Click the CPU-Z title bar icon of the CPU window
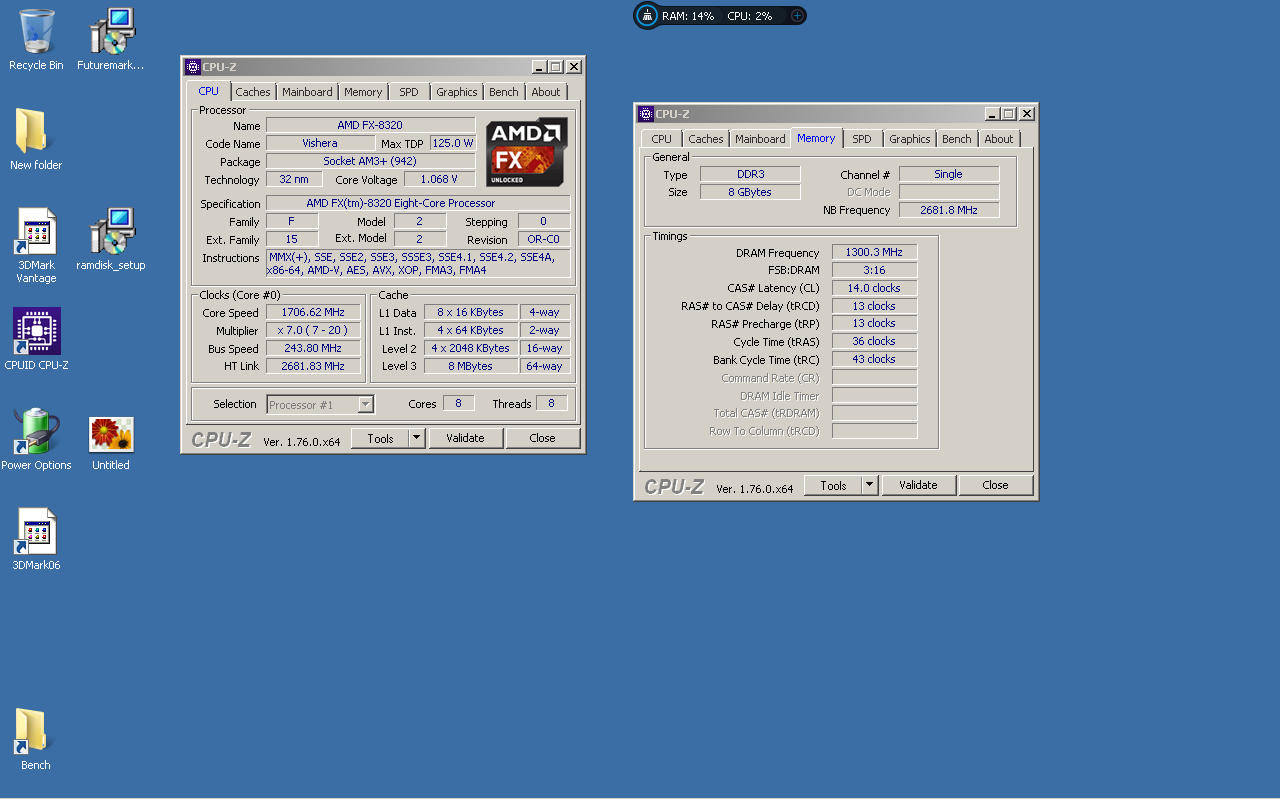Viewport: 1280px width, 800px height. point(193,67)
